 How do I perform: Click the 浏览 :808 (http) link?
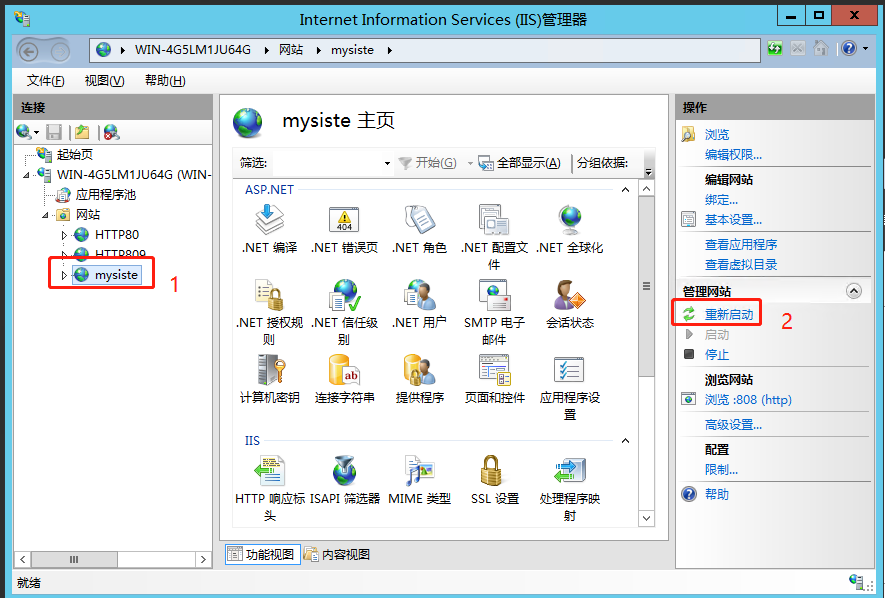click(748, 399)
